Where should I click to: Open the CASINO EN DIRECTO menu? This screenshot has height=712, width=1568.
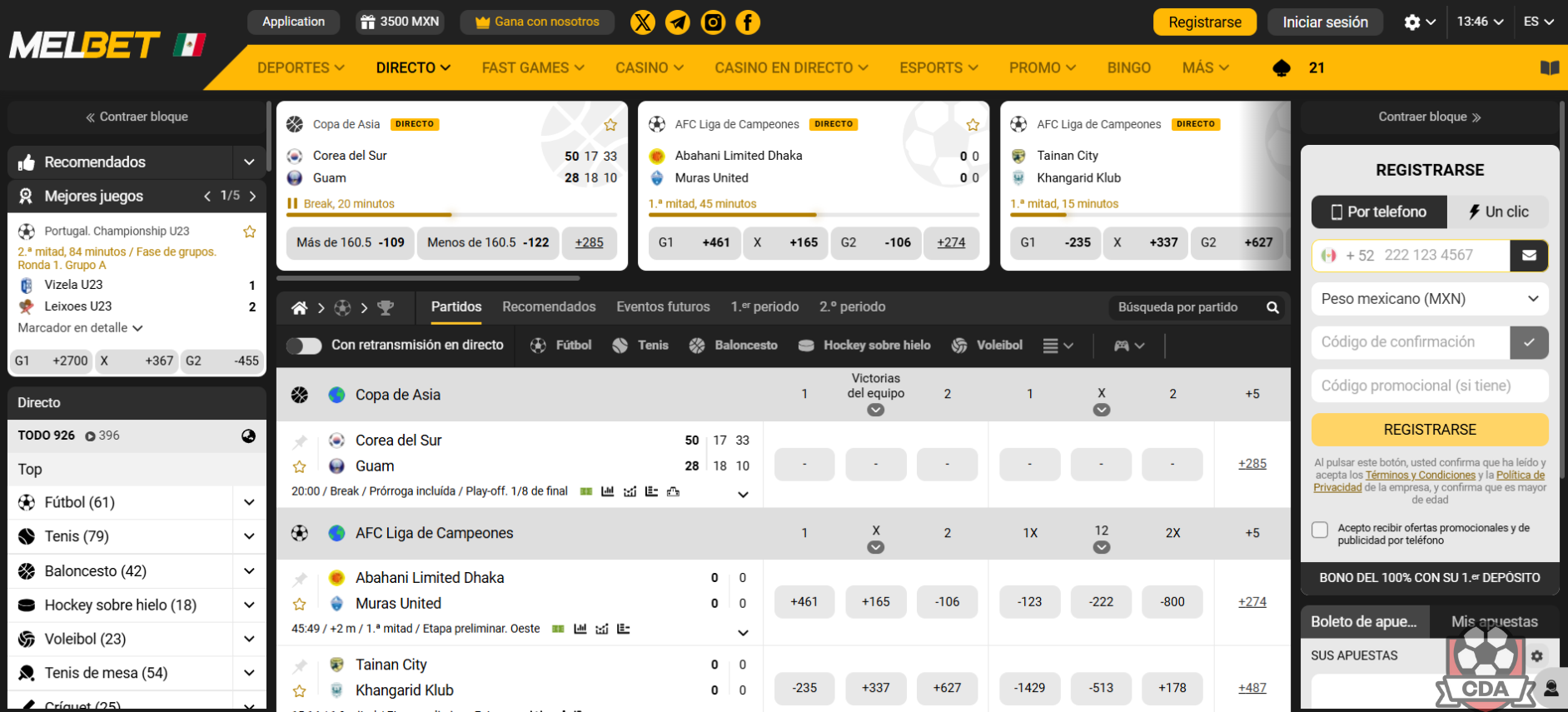pyautogui.click(x=791, y=67)
